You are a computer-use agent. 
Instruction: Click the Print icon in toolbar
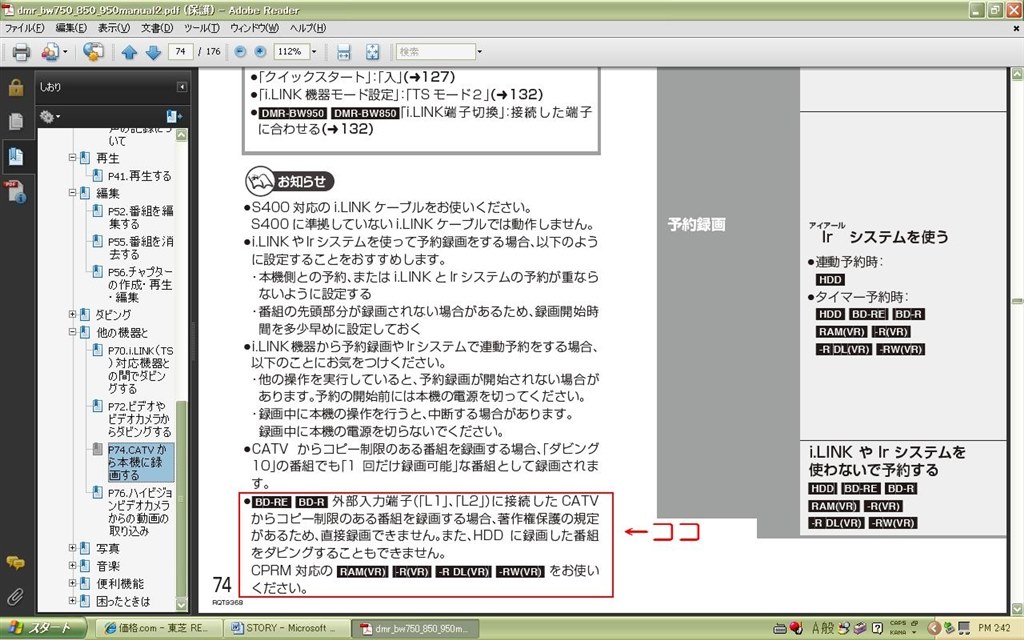click(21, 52)
